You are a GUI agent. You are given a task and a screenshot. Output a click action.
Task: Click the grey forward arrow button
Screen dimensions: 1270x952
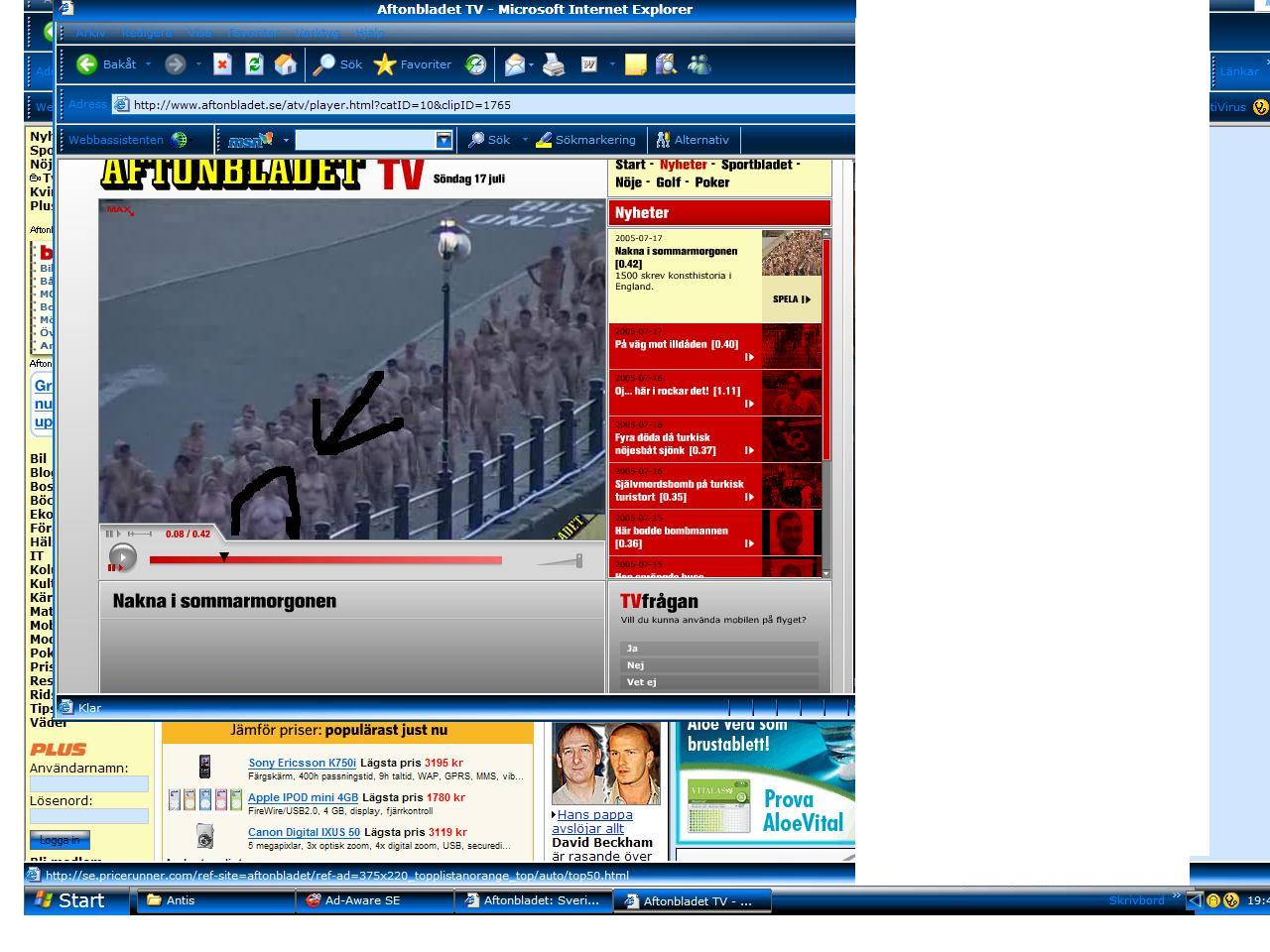click(176, 64)
